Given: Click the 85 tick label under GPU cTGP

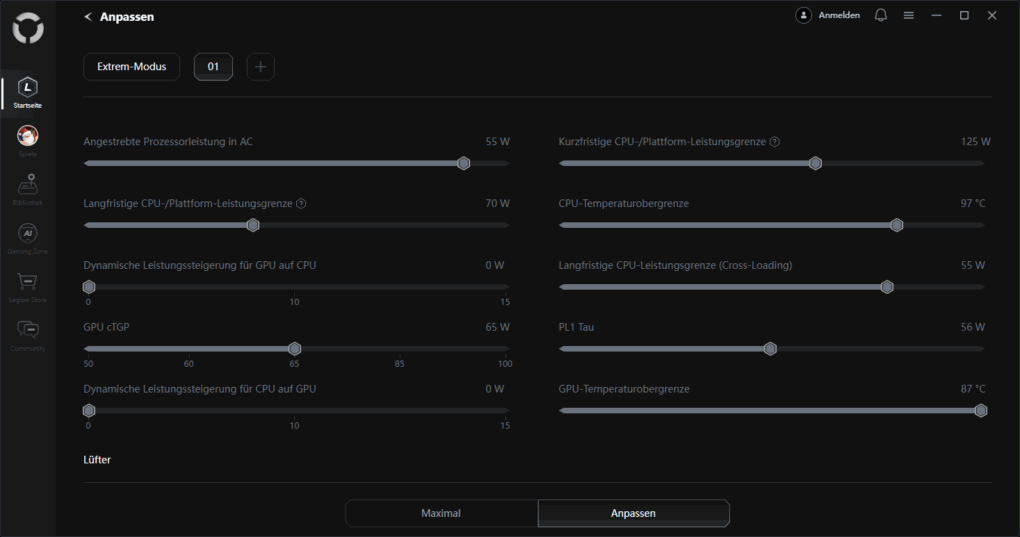Looking at the screenshot, I should (399, 363).
